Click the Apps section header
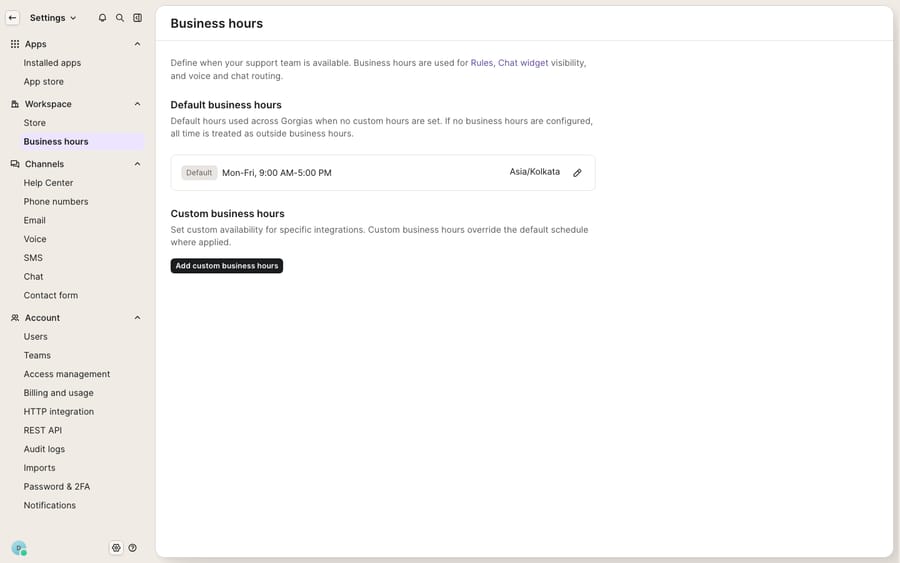The width and height of the screenshot is (900, 563). pos(36,44)
